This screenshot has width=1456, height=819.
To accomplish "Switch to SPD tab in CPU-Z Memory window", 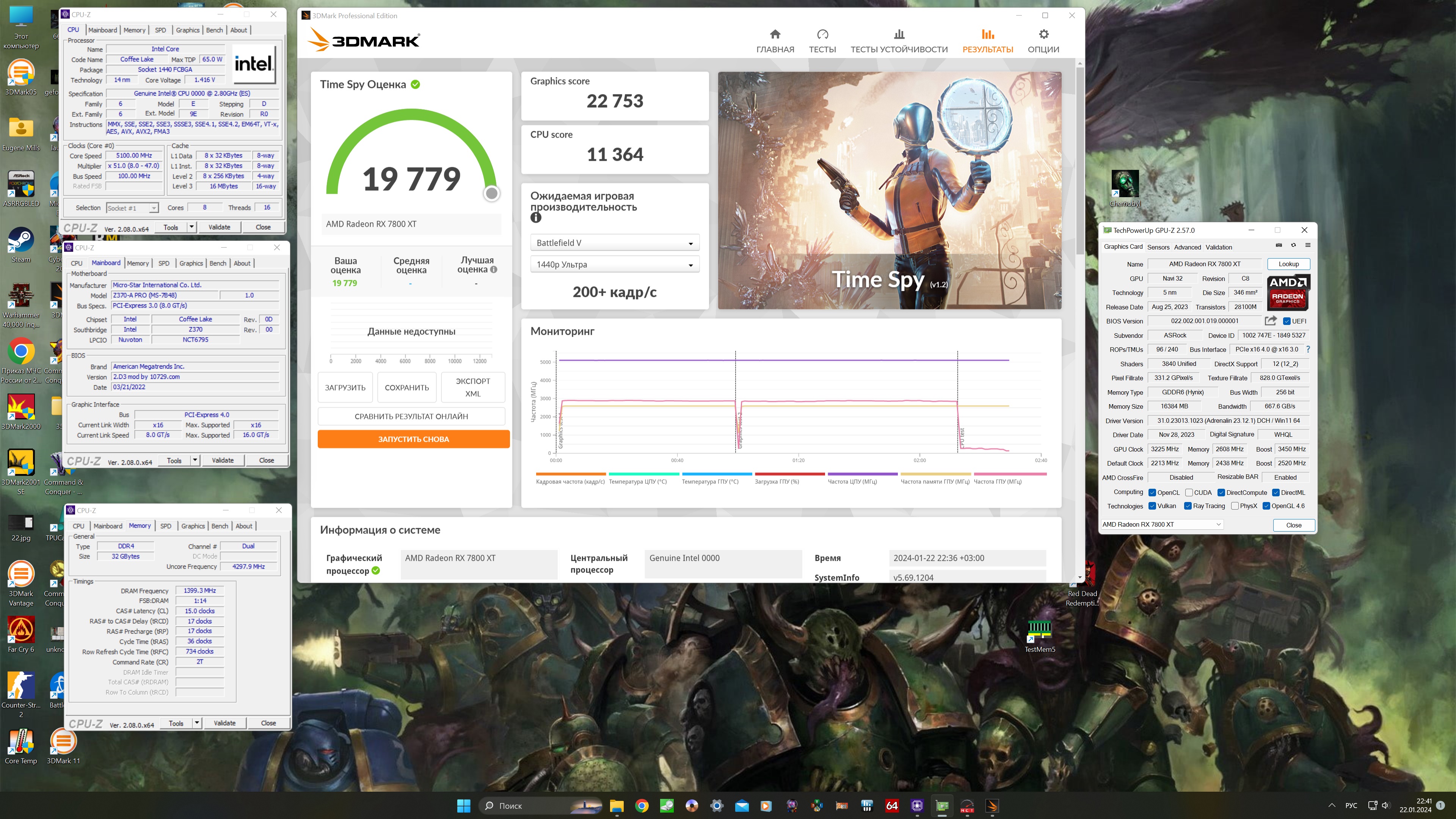I will tap(166, 526).
